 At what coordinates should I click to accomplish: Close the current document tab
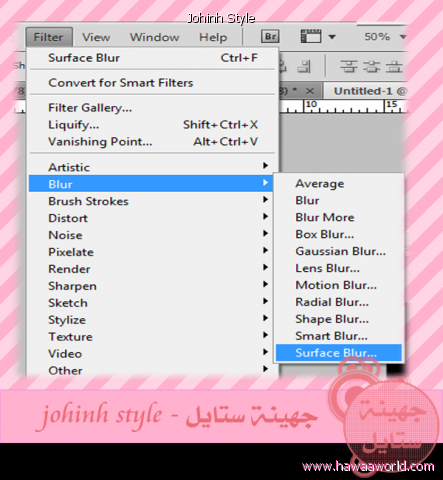[310, 91]
